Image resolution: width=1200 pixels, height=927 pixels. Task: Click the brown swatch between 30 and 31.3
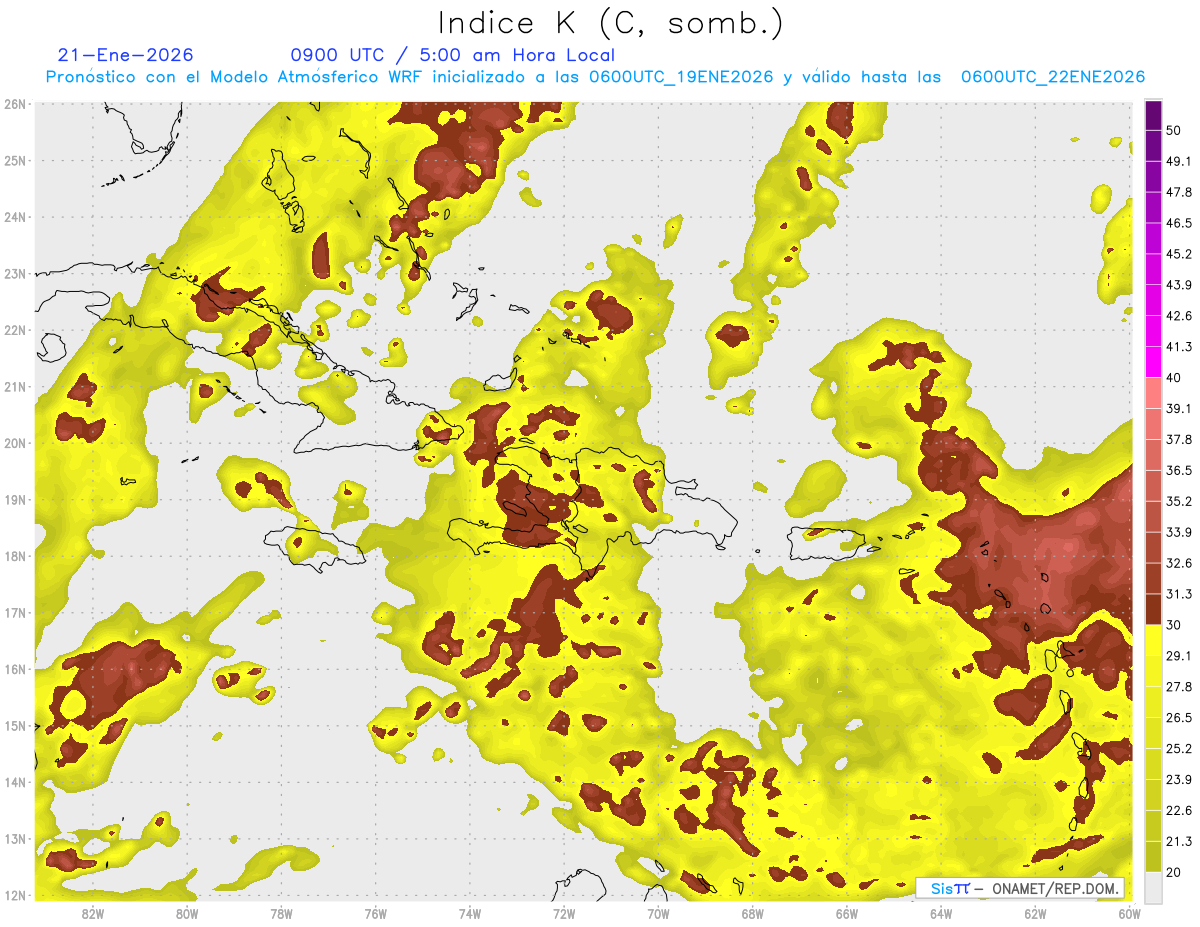pyautogui.click(x=1153, y=609)
